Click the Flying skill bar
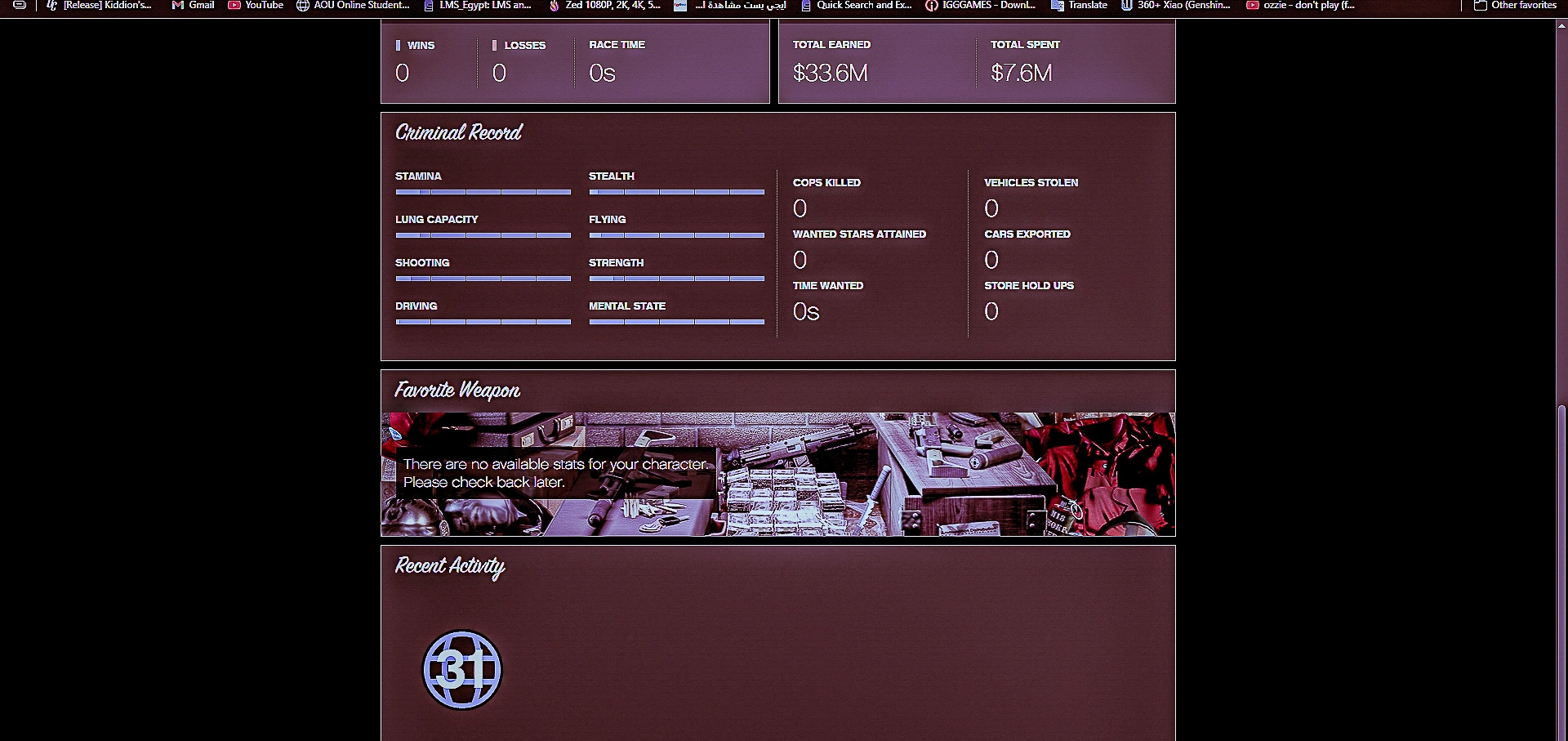 [x=676, y=235]
